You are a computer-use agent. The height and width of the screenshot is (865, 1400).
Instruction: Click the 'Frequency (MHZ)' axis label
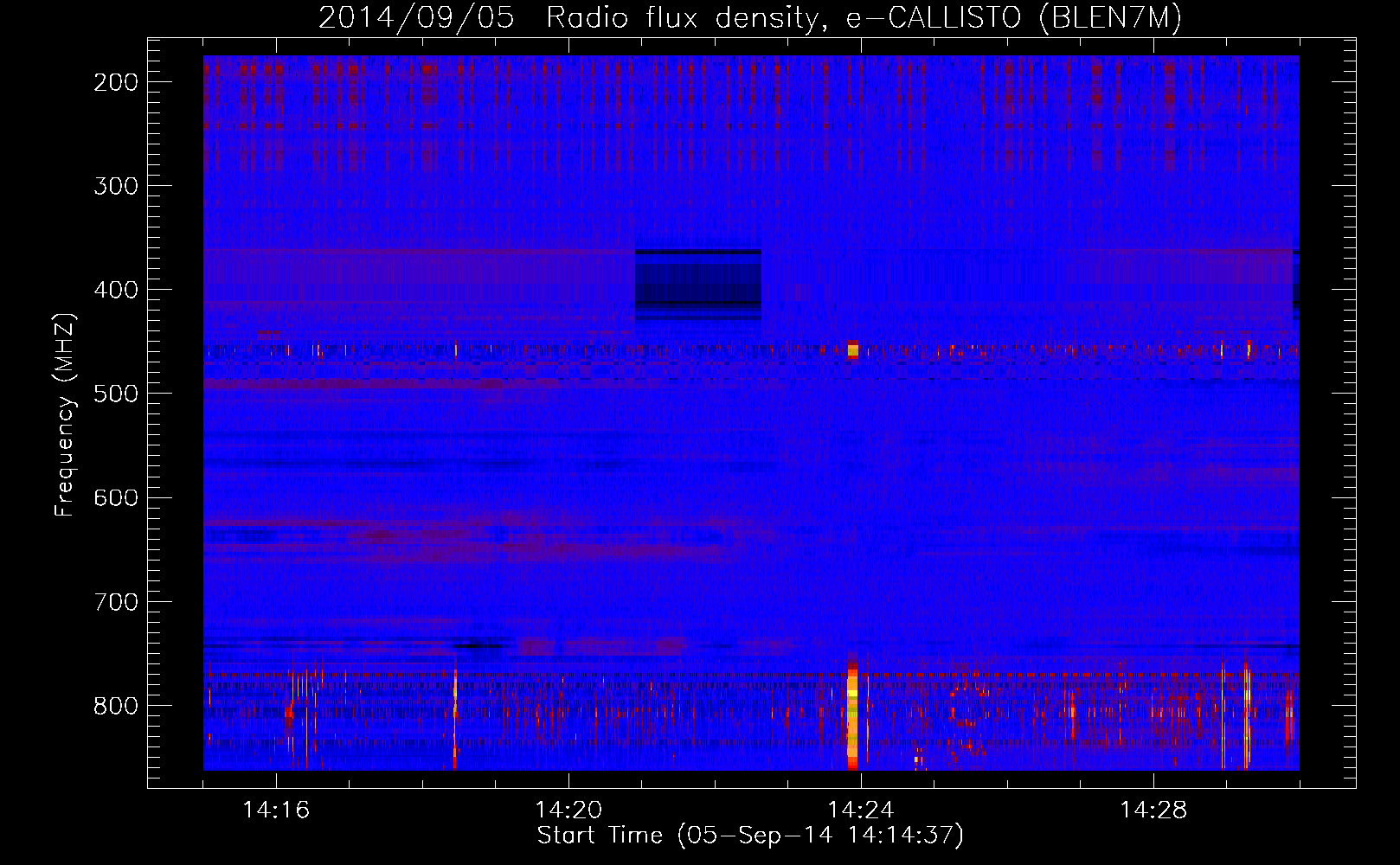click(x=65, y=414)
